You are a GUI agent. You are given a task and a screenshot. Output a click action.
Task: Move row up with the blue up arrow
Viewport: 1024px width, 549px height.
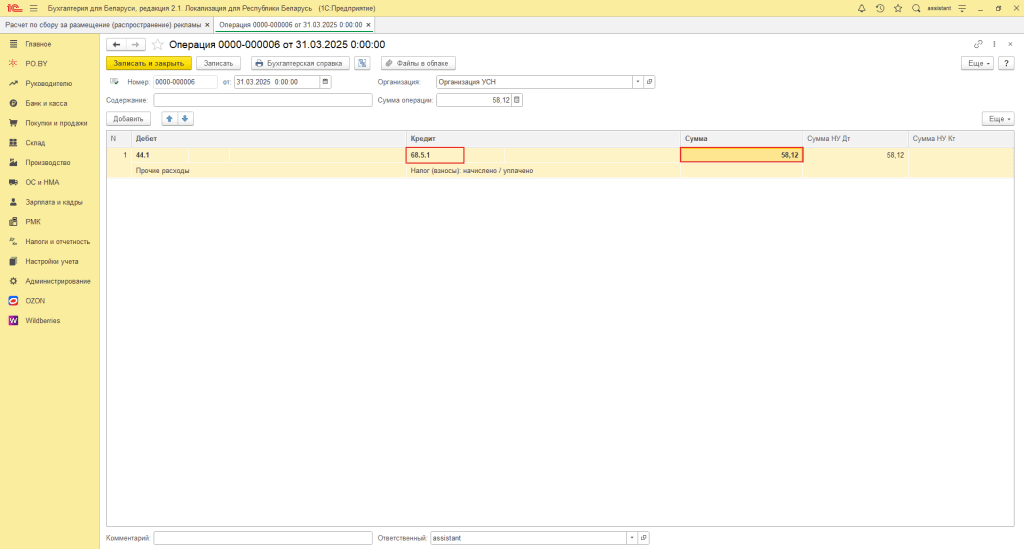[169, 118]
